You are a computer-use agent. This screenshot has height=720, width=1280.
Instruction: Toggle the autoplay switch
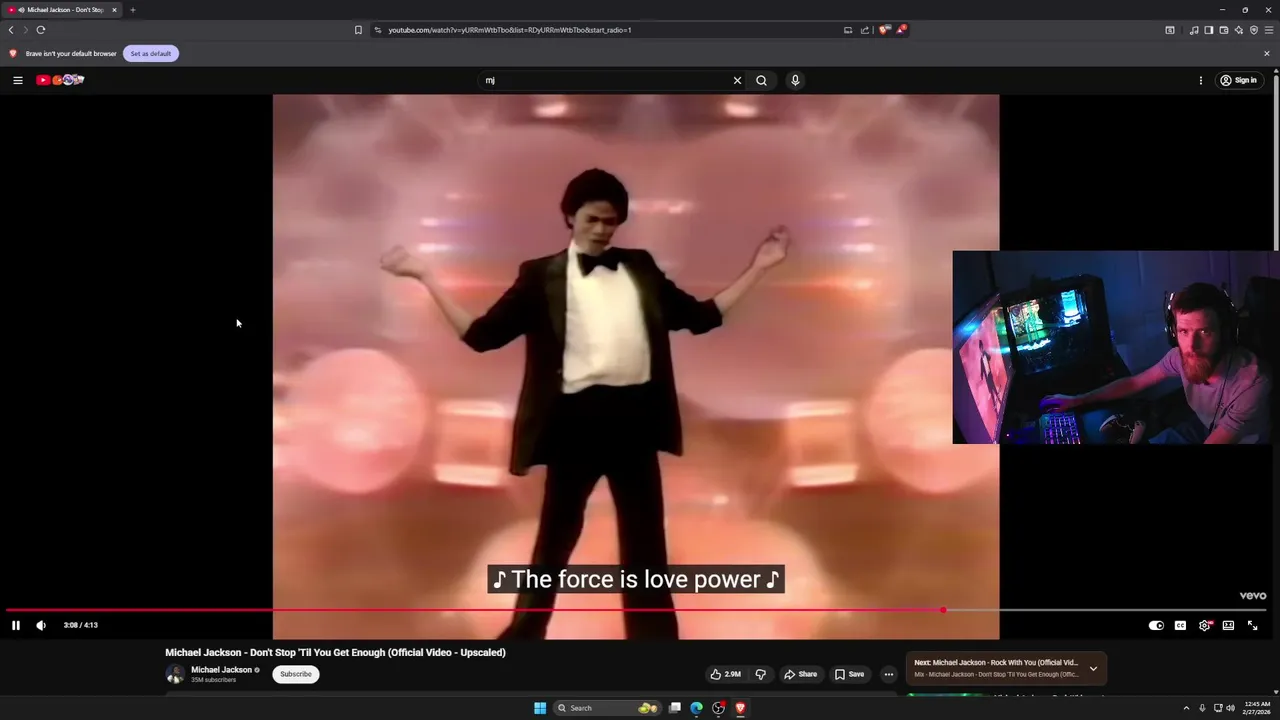coord(1156,625)
